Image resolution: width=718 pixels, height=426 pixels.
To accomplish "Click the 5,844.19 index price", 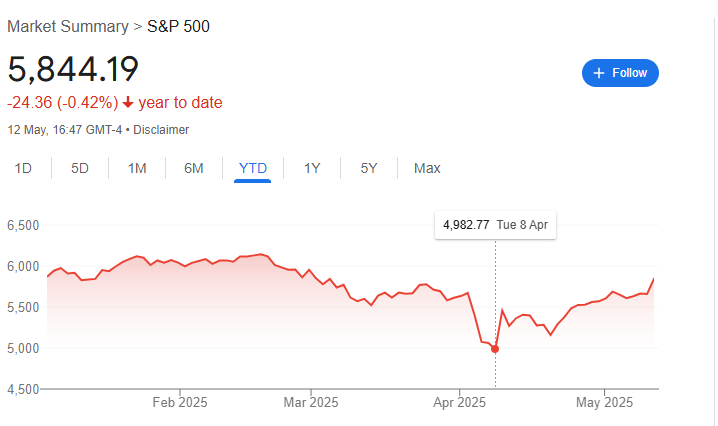I will [x=73, y=69].
